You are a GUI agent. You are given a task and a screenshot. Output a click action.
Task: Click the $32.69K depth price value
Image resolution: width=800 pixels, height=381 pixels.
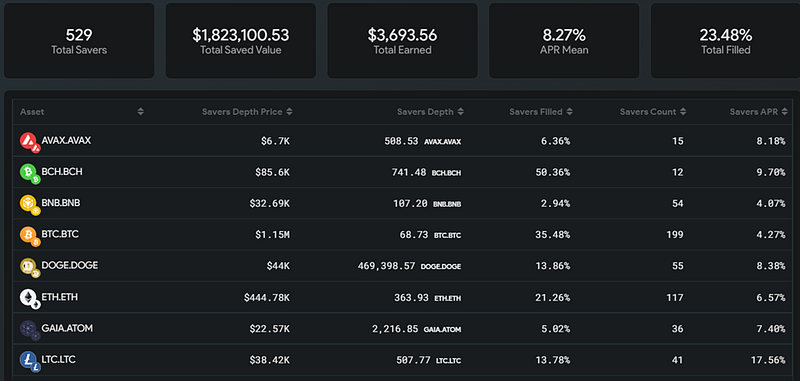click(269, 204)
